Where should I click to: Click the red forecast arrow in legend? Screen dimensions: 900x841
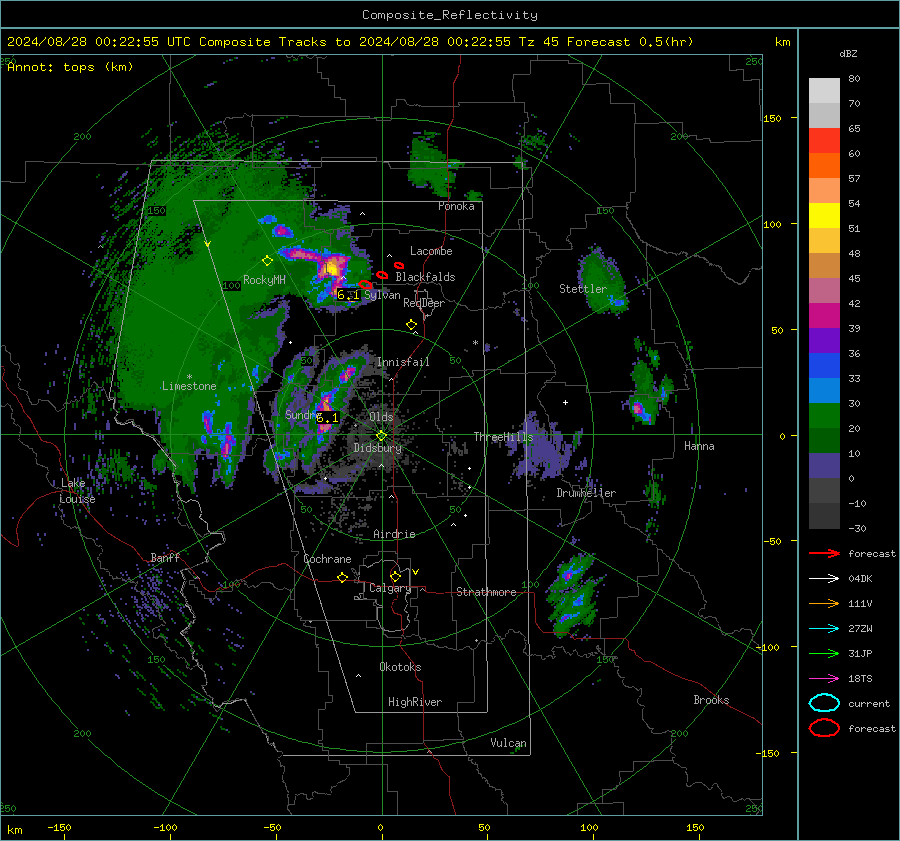824,553
